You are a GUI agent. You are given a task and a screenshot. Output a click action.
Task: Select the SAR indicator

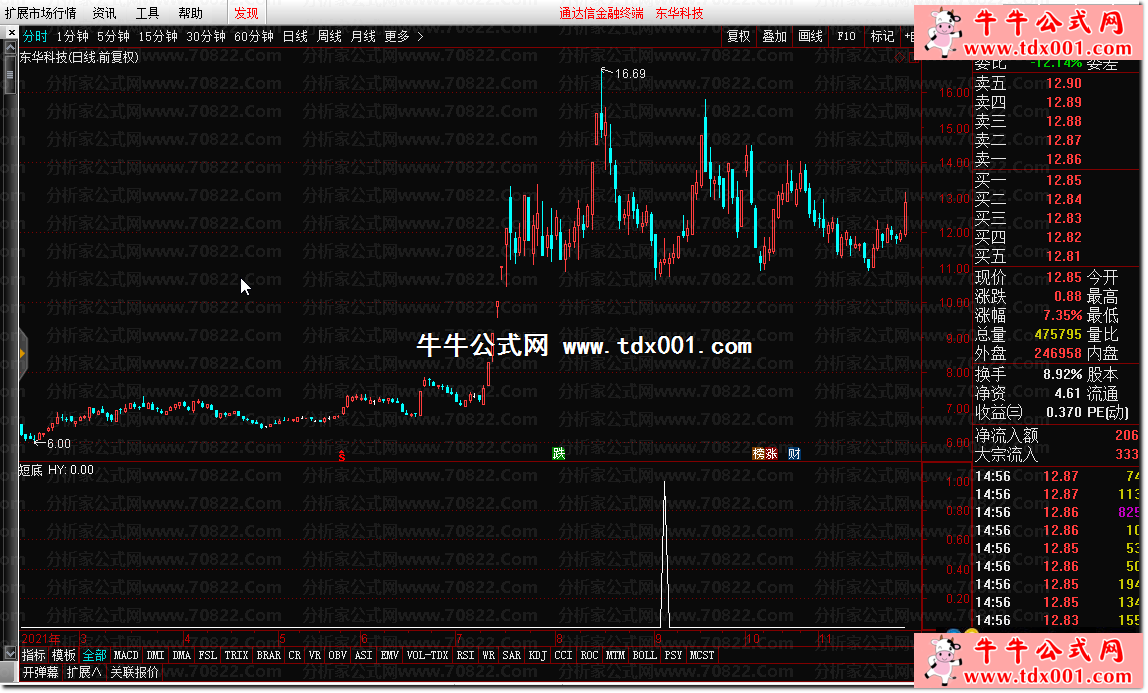point(512,655)
